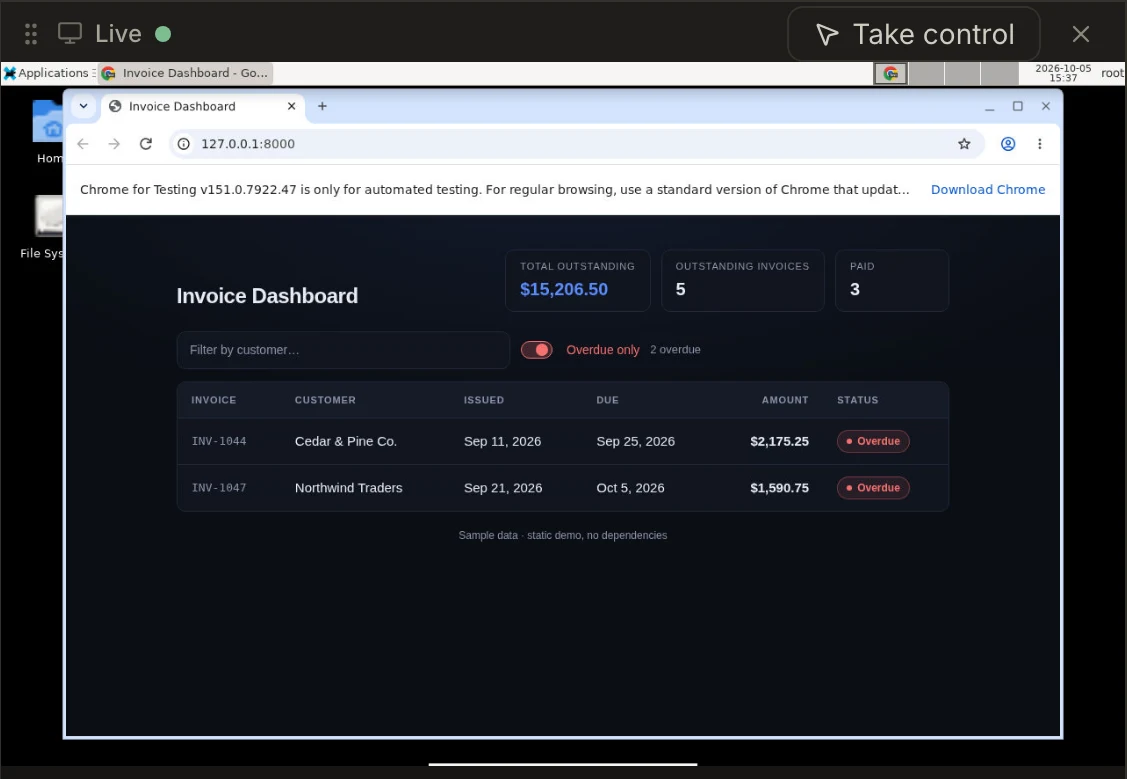Image resolution: width=1127 pixels, height=779 pixels.
Task: Click the Overdue badge for INV-1047
Action: pos(873,488)
